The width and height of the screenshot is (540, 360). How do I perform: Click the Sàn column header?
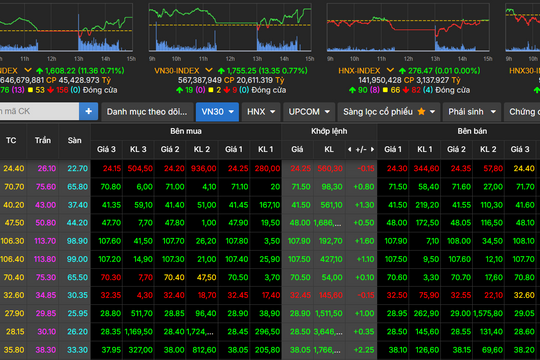[x=74, y=141]
